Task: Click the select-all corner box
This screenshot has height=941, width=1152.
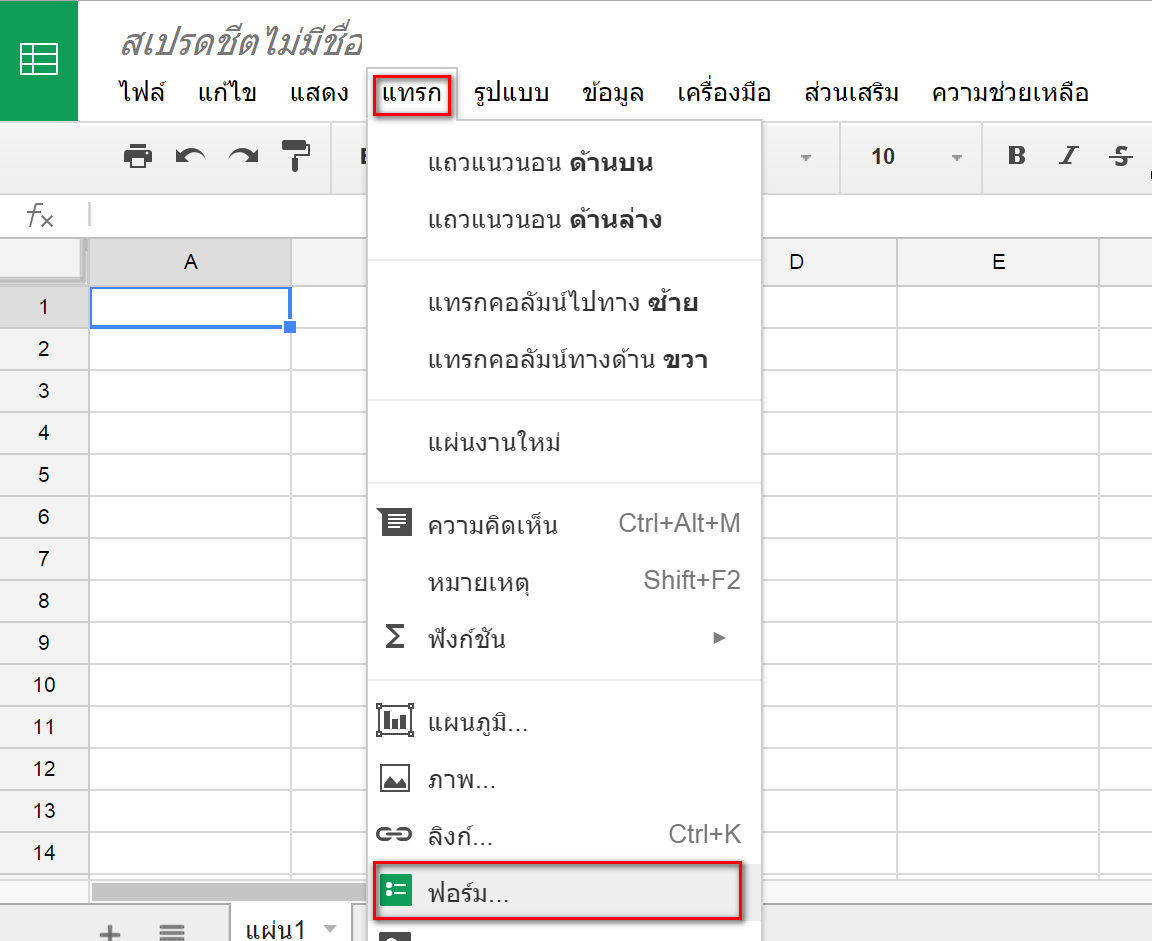Action: pyautogui.click(x=43, y=261)
